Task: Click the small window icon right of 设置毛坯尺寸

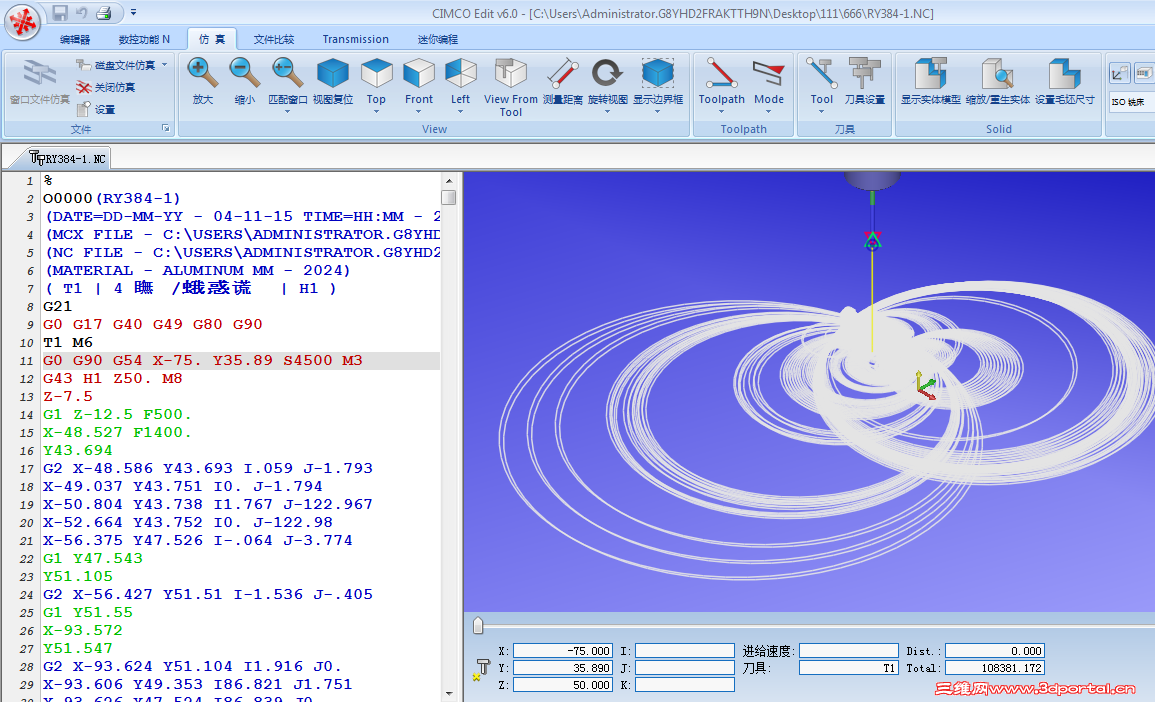Action: [1120, 74]
